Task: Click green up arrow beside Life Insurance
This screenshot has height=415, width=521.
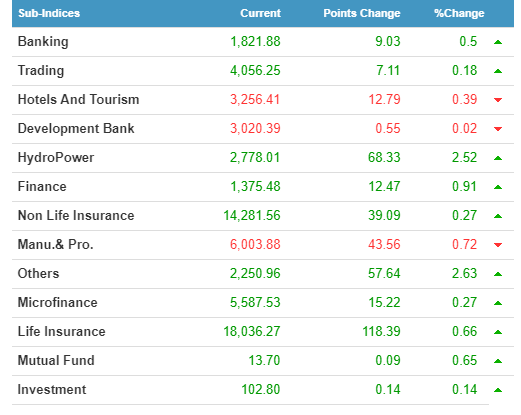Action: [x=497, y=332]
